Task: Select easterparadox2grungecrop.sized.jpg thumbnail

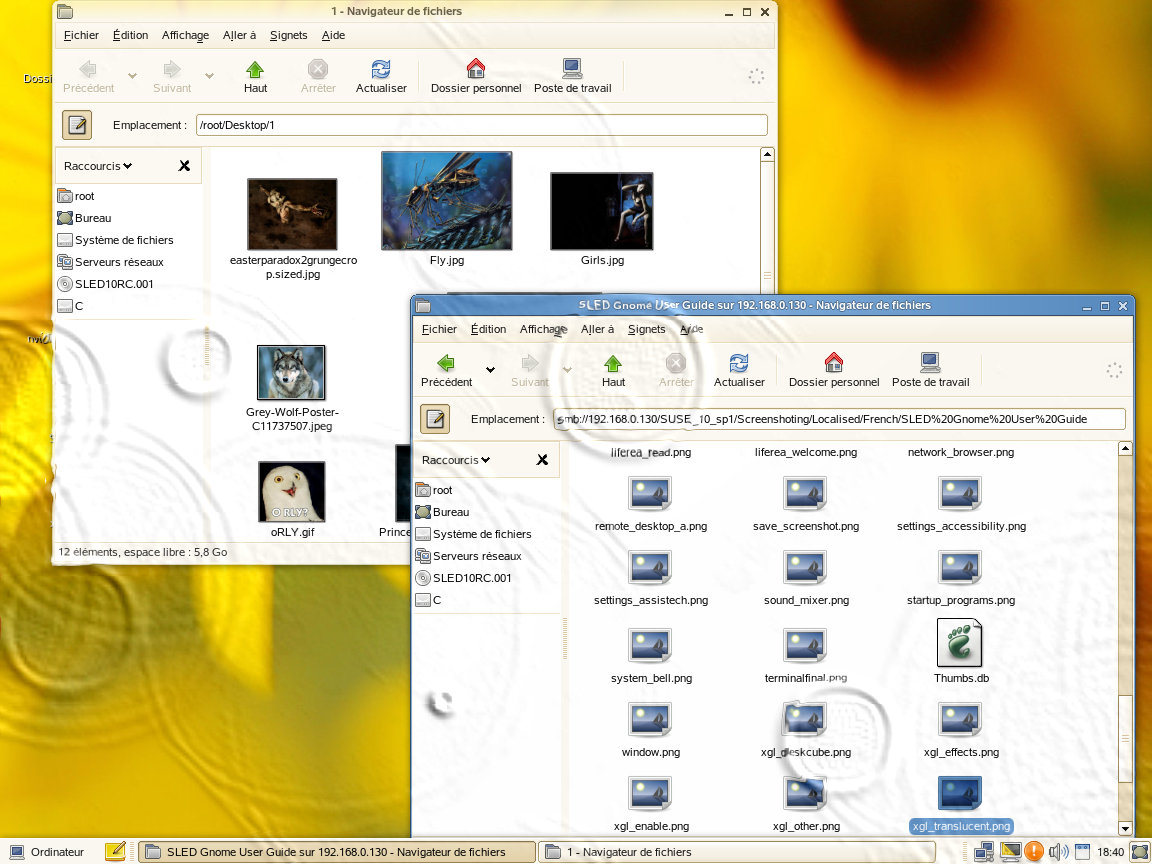Action: point(292,215)
